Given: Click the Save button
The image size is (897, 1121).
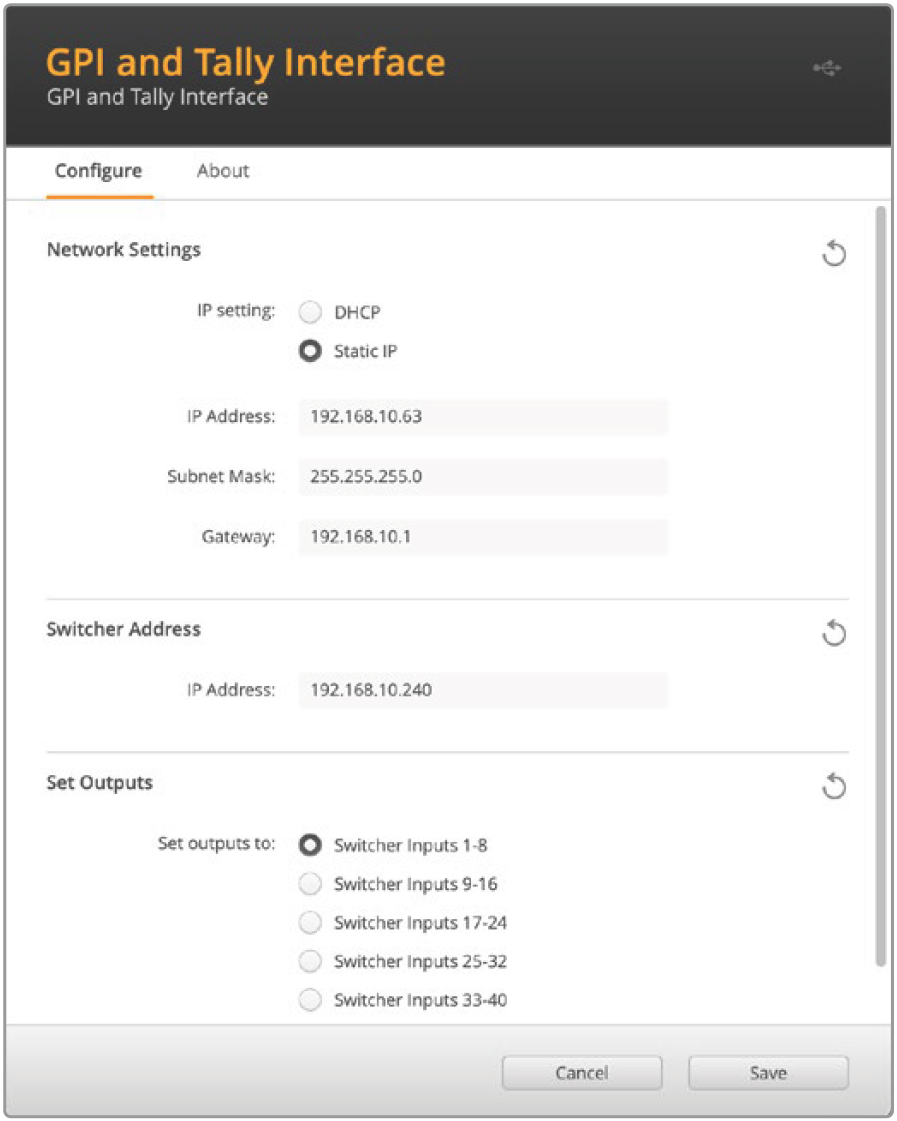Looking at the screenshot, I should pos(768,1073).
